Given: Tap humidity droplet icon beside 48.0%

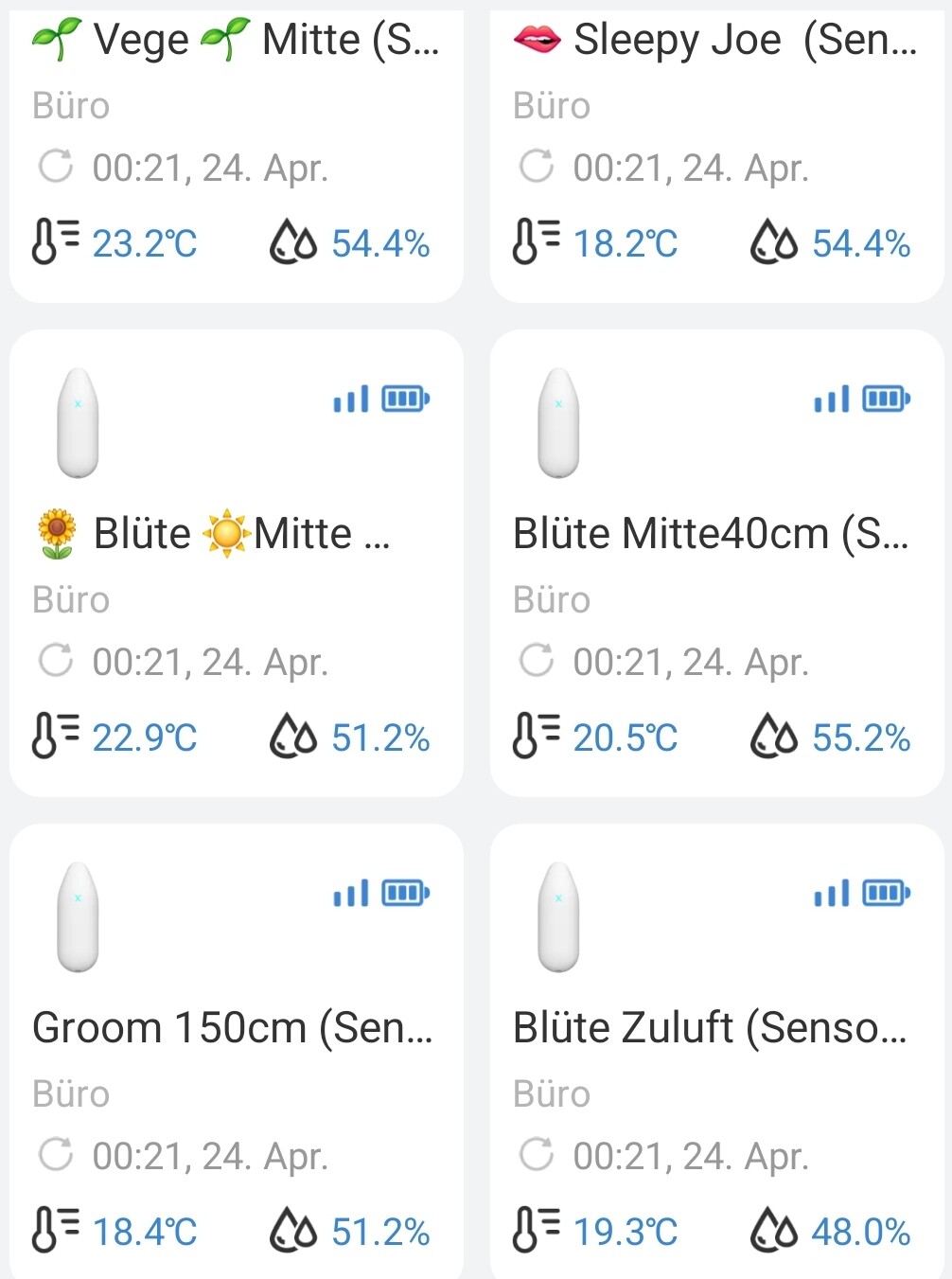Looking at the screenshot, I should pyautogui.click(x=774, y=1231).
